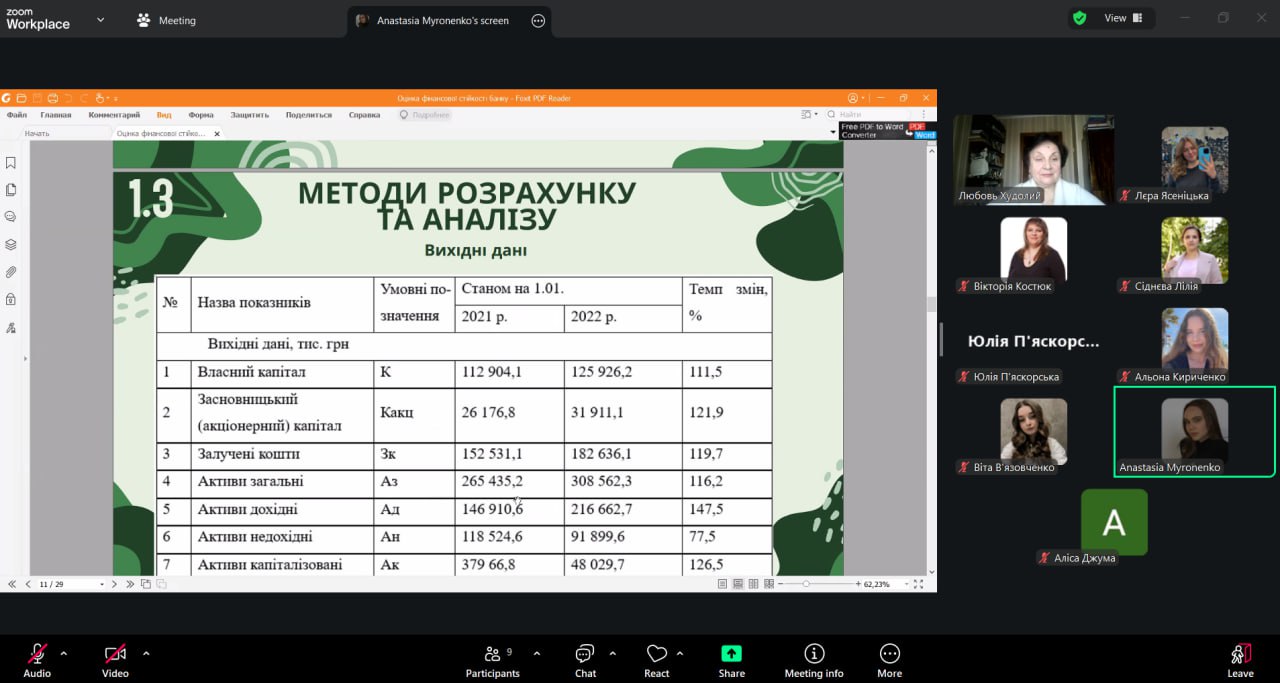
Task: Open the View layout menu
Action: (1123, 18)
